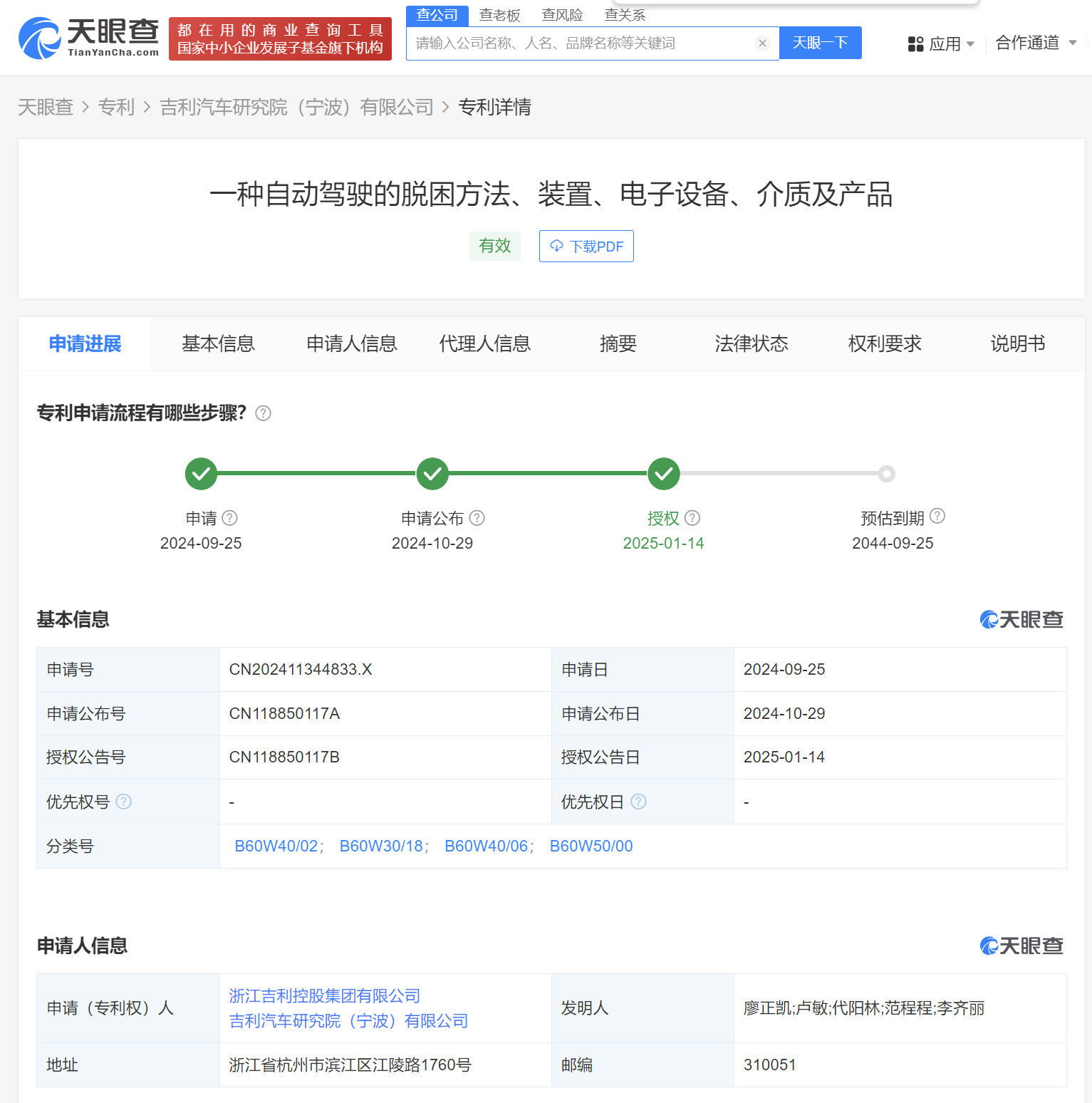Open the 天眼查 breadcrumb link

46,107
